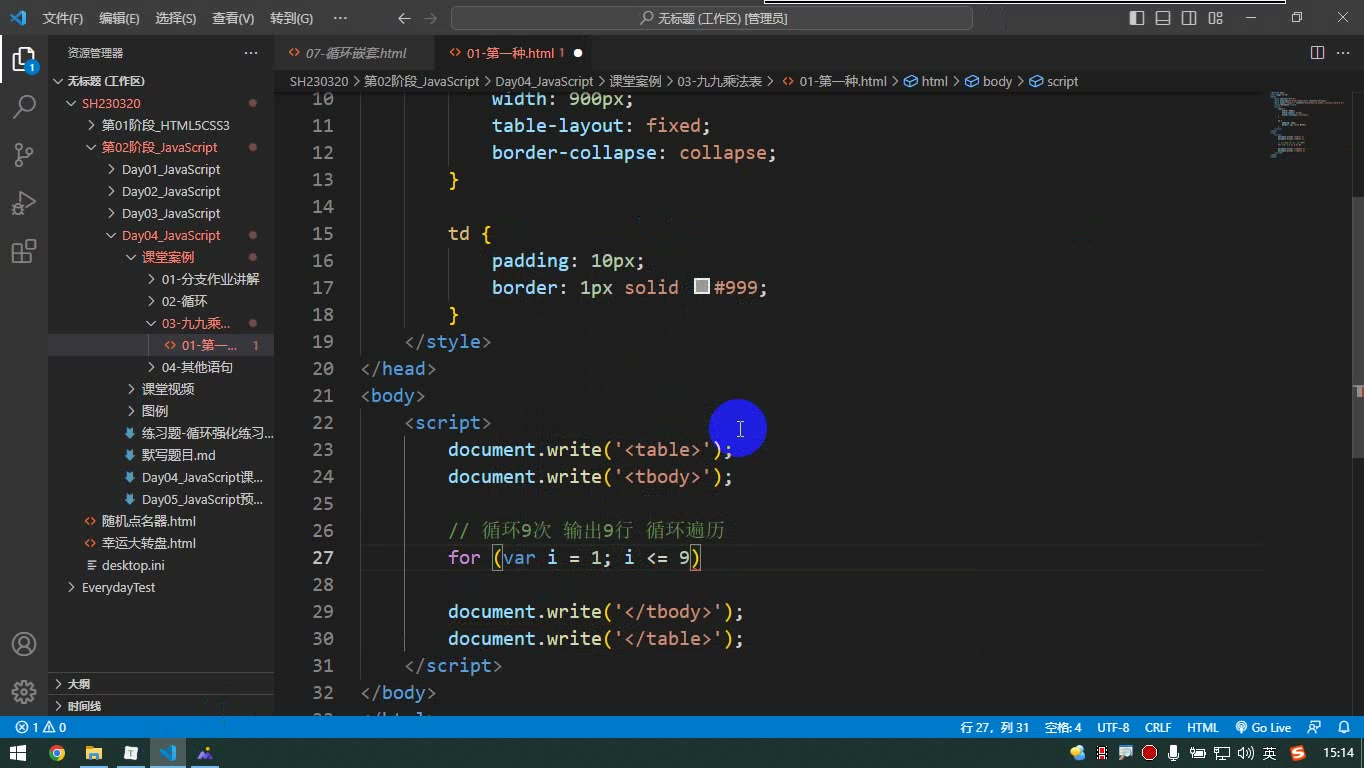Open the Run and Debug view
1364x768 pixels.
click(x=24, y=202)
